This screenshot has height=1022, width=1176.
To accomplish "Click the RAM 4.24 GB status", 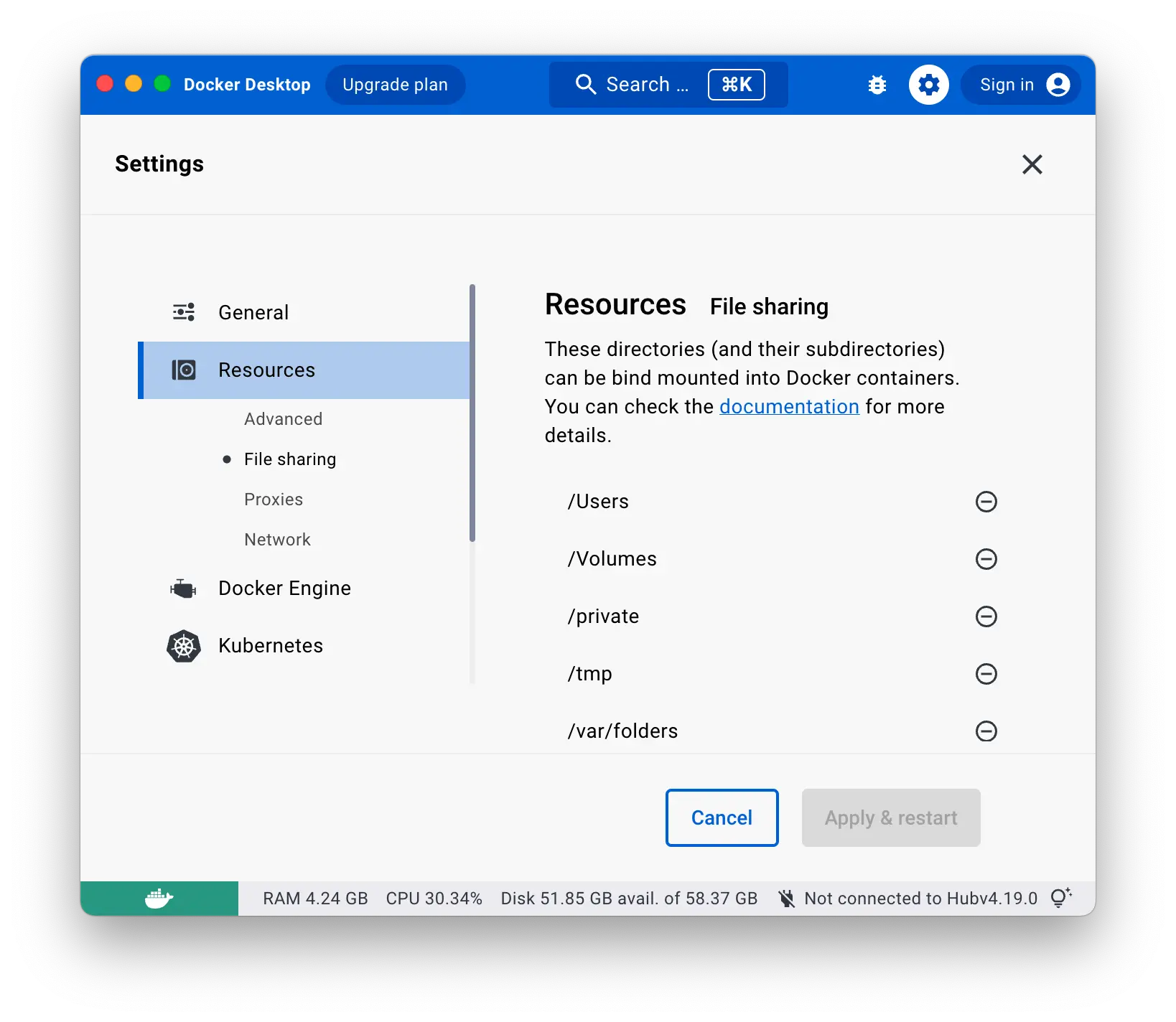I will click(315, 899).
